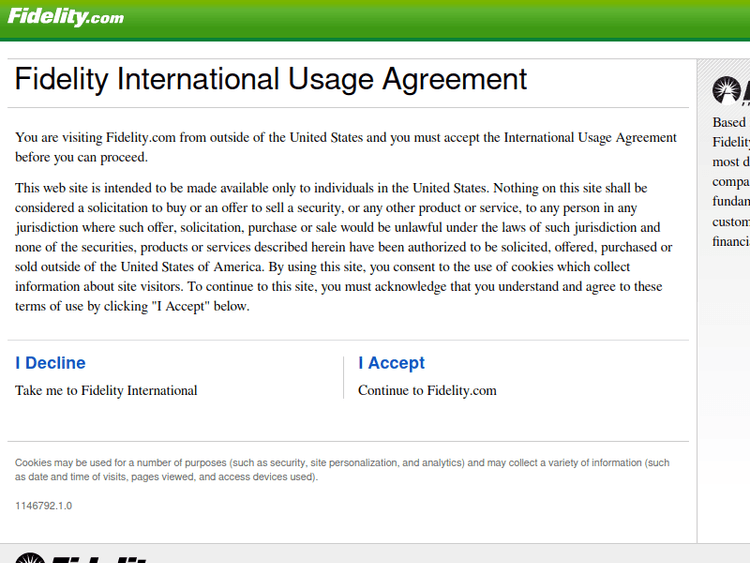750x563 pixels.
Task: Click the word Based in the right sidebar
Action: (729, 122)
